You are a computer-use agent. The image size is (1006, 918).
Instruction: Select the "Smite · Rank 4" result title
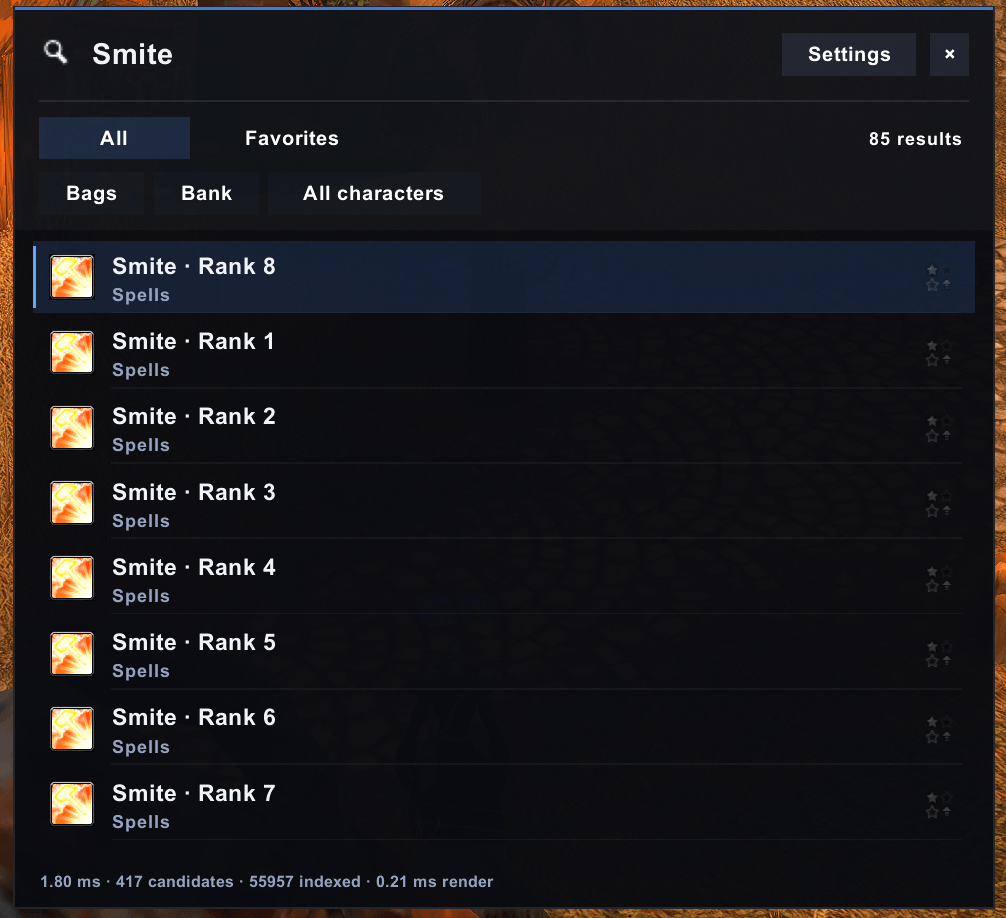coord(194,567)
